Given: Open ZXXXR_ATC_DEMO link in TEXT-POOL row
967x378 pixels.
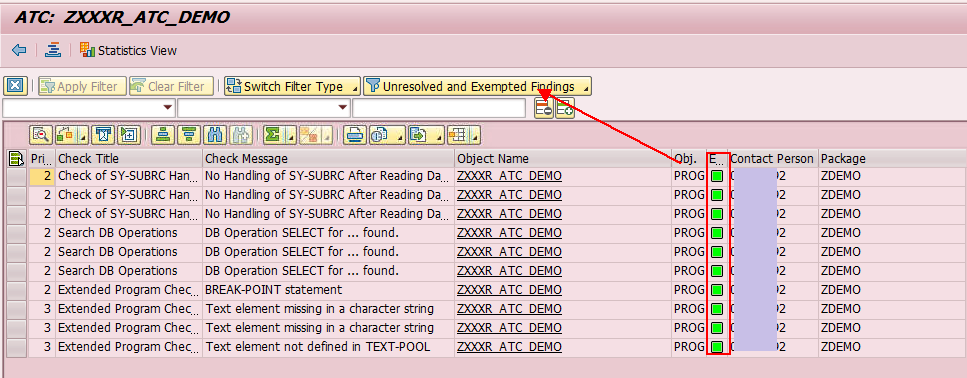Looking at the screenshot, I should point(509,347).
